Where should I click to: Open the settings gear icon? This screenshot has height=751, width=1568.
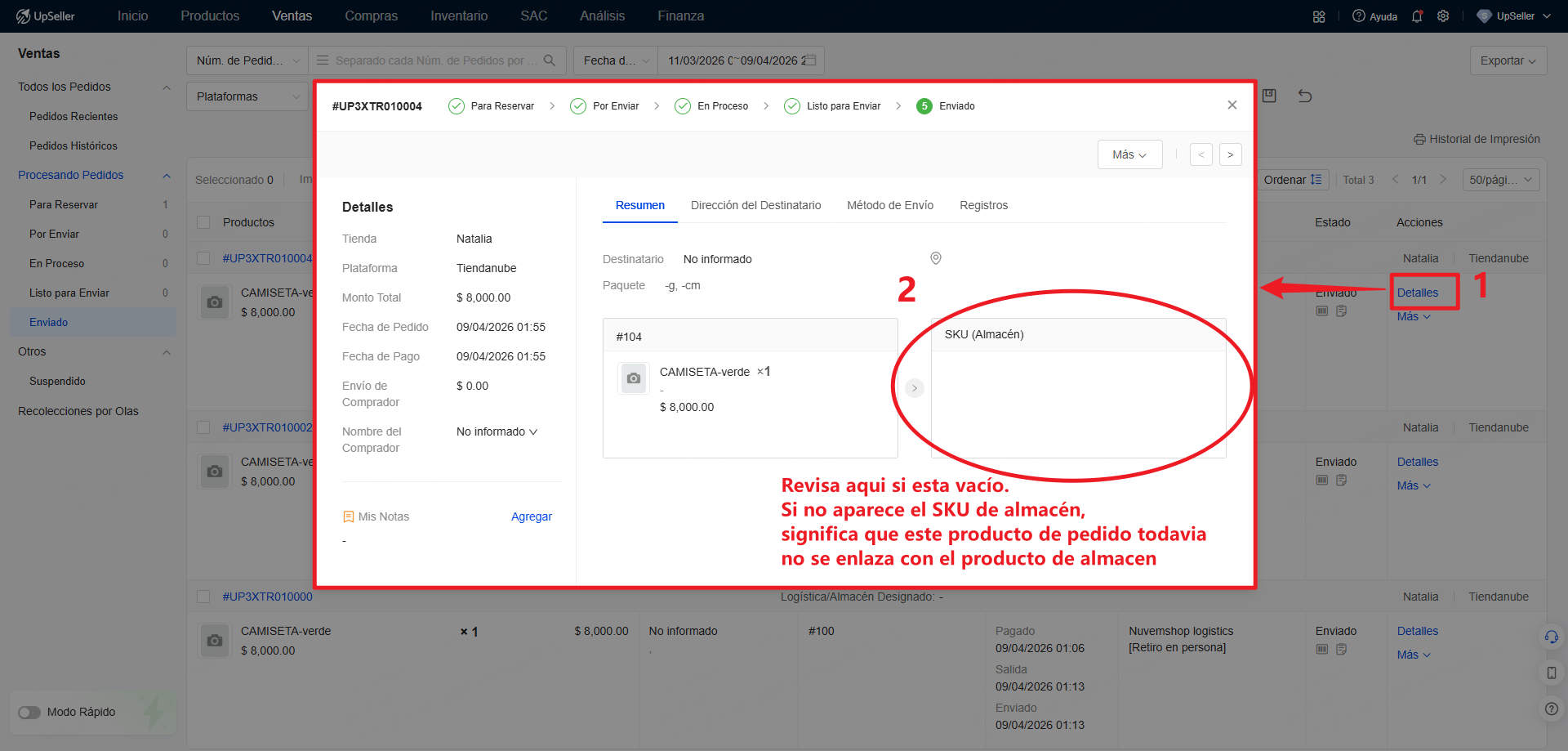coord(1443,16)
